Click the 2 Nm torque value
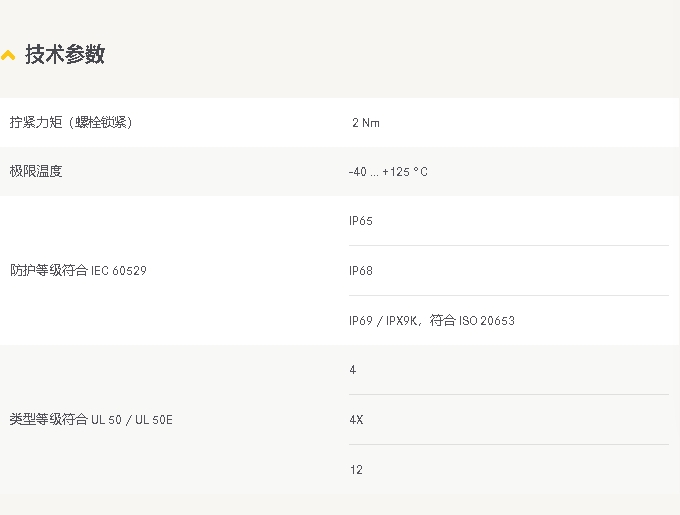The height and width of the screenshot is (515, 680). [x=366, y=123]
